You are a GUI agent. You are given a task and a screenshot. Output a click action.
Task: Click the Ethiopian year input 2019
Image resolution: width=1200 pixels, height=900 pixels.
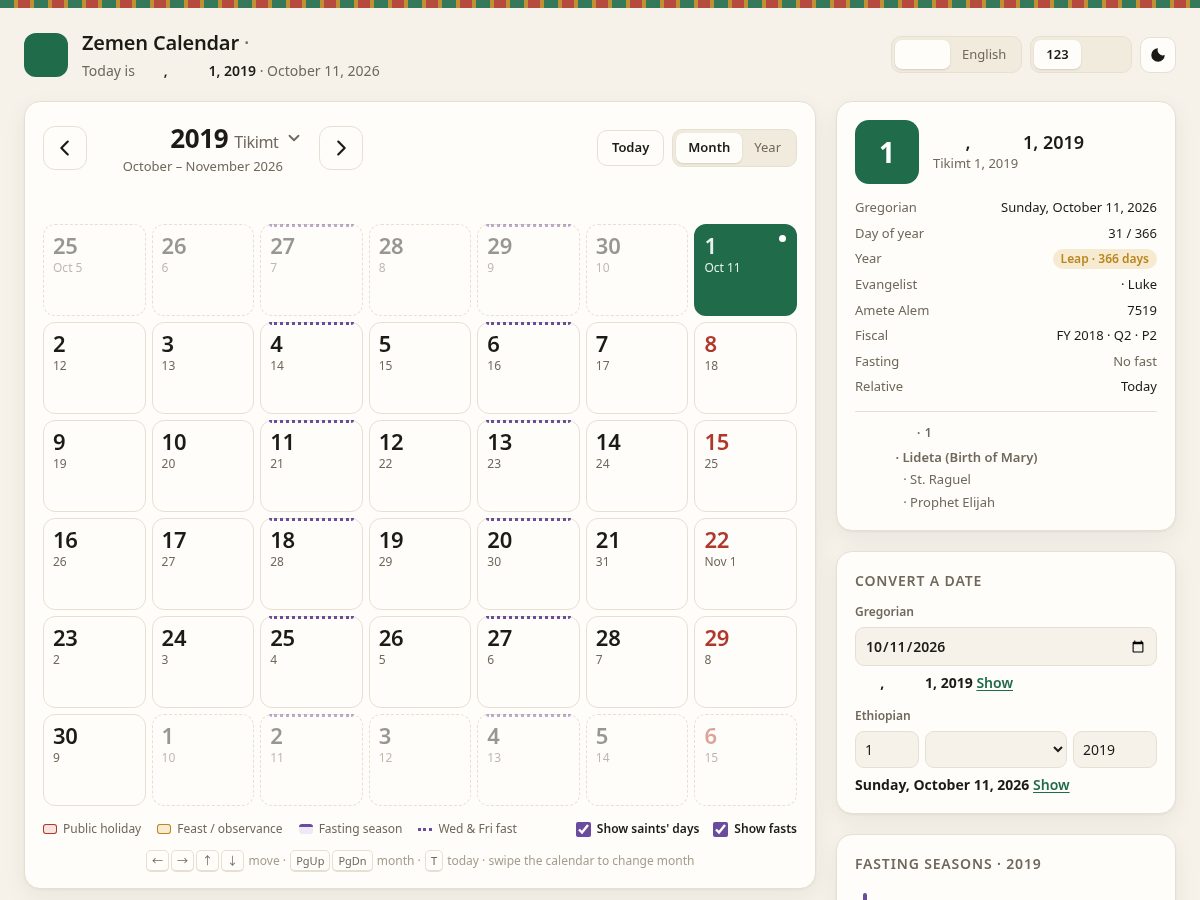[1115, 750]
